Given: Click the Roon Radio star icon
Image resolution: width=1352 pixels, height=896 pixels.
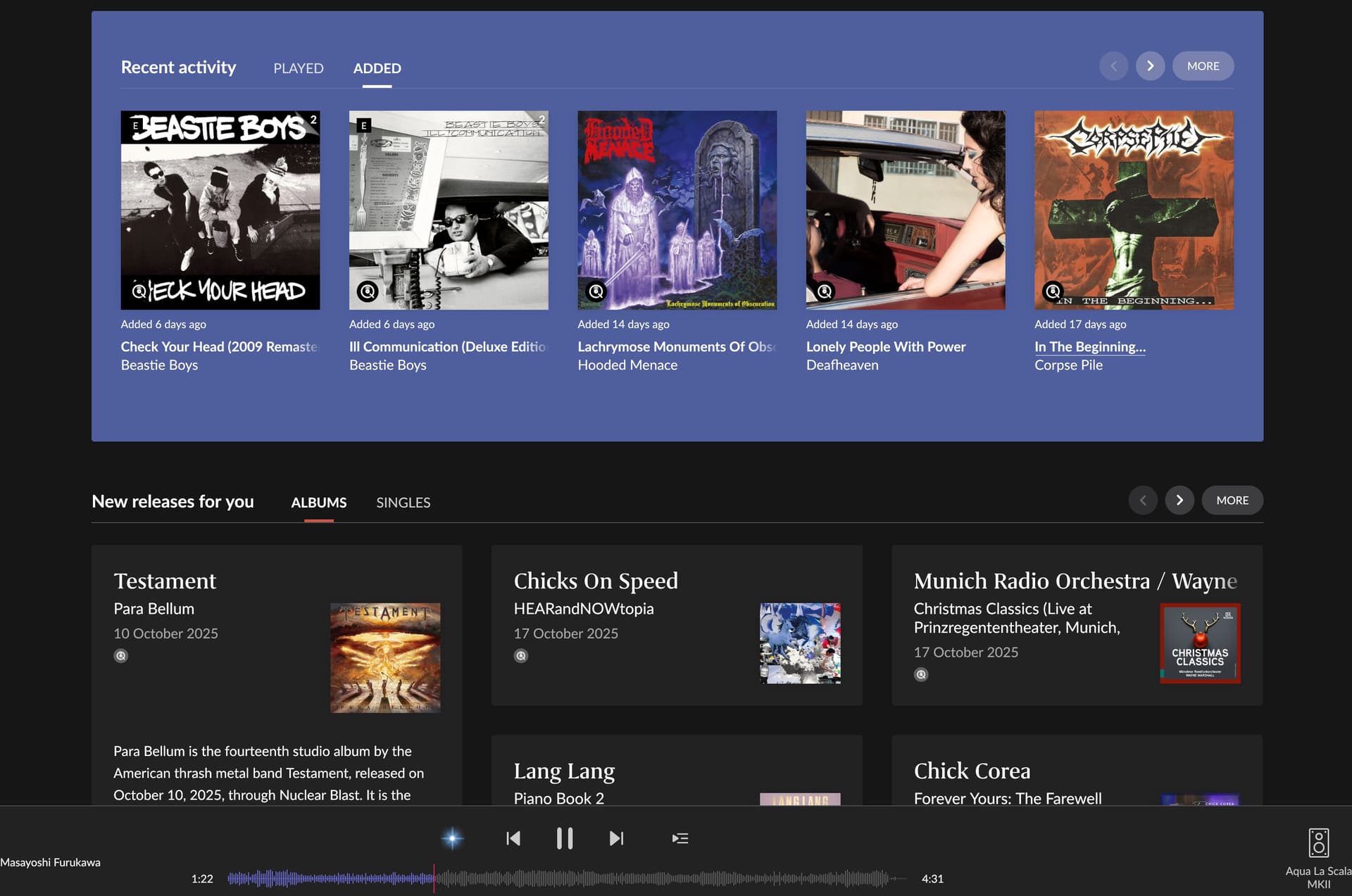Looking at the screenshot, I should (452, 838).
